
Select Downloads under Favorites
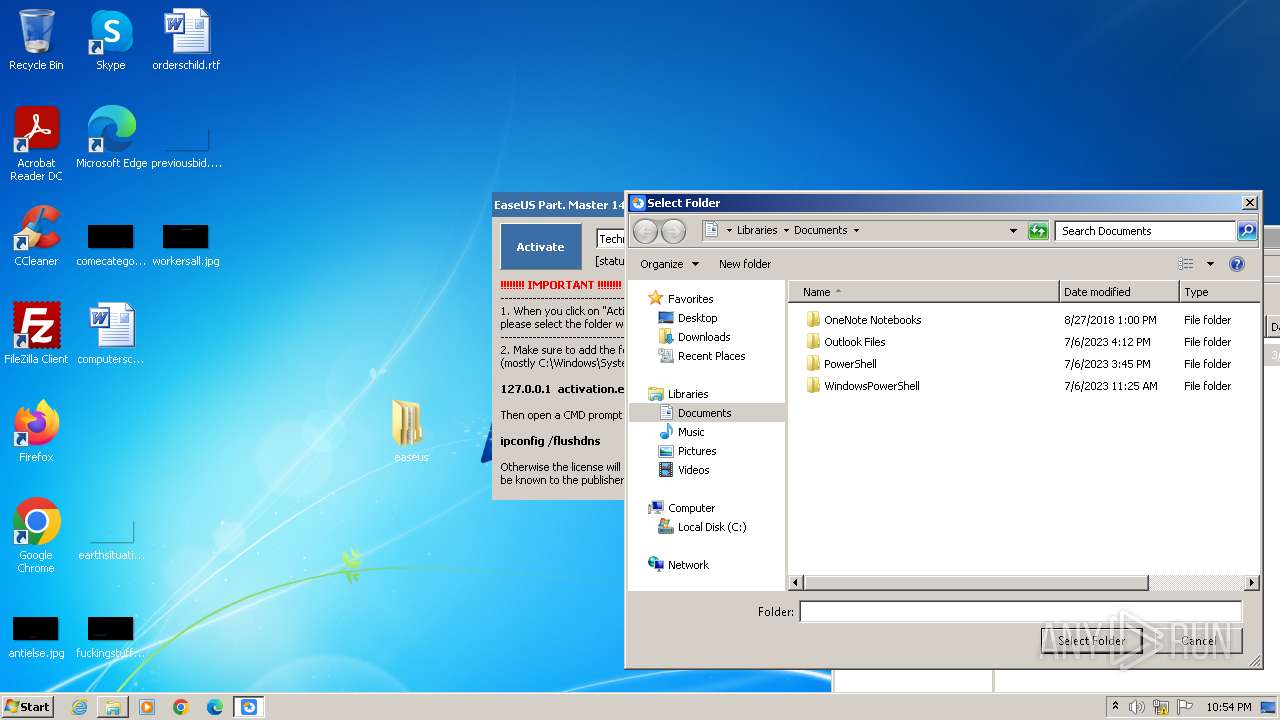point(704,337)
